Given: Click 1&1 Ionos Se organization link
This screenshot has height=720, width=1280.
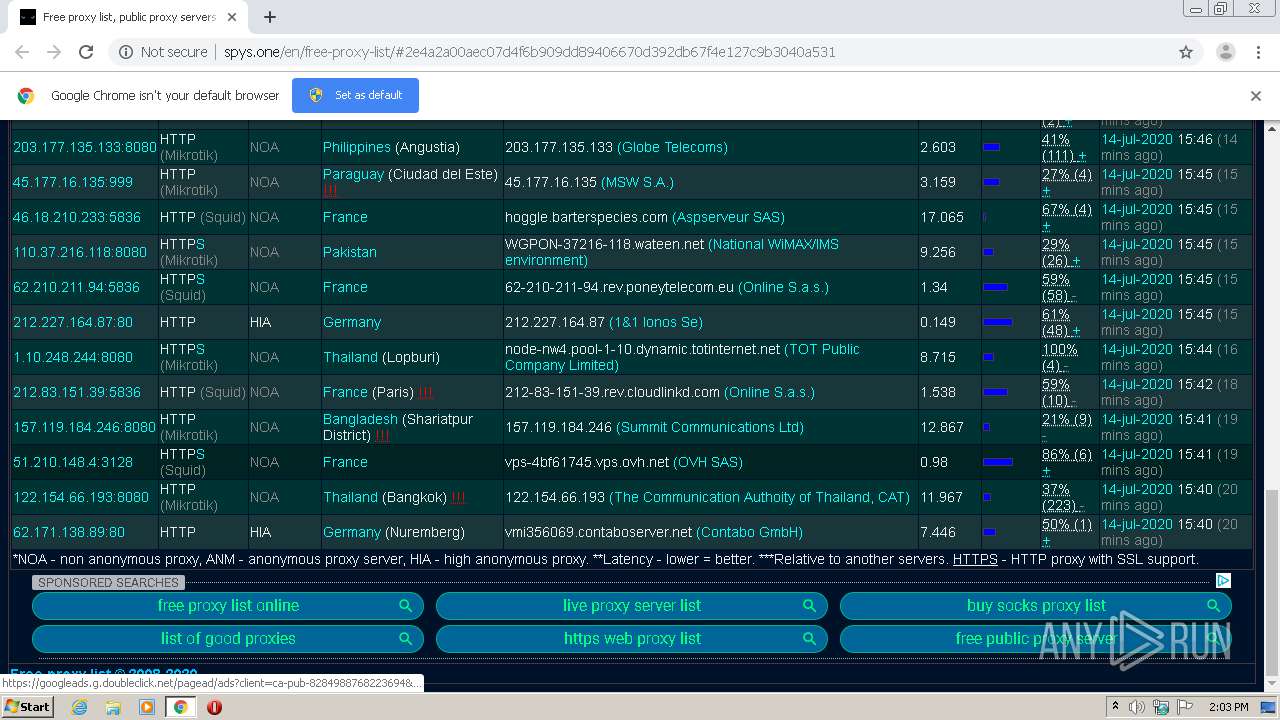Looking at the screenshot, I should click(x=656, y=322).
